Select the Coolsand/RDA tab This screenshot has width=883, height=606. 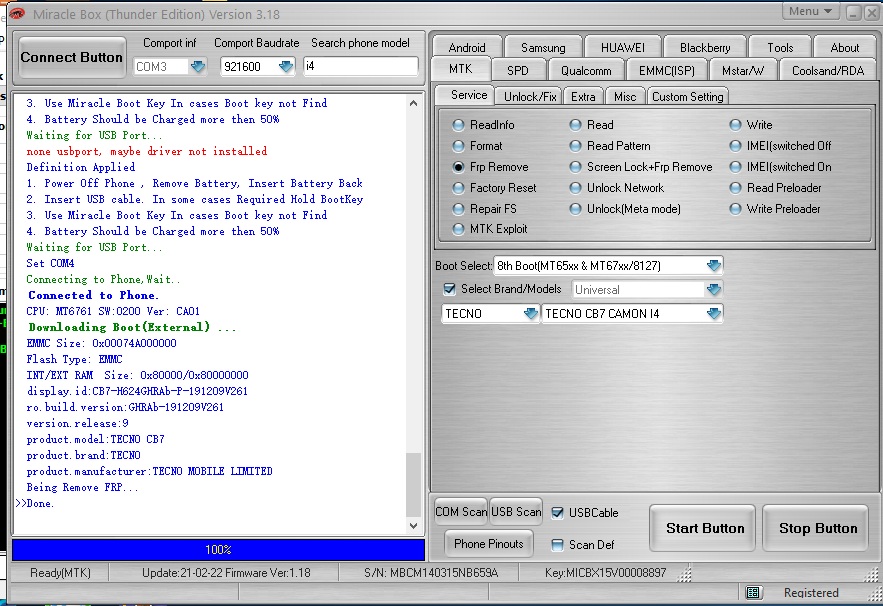pyautogui.click(x=827, y=71)
